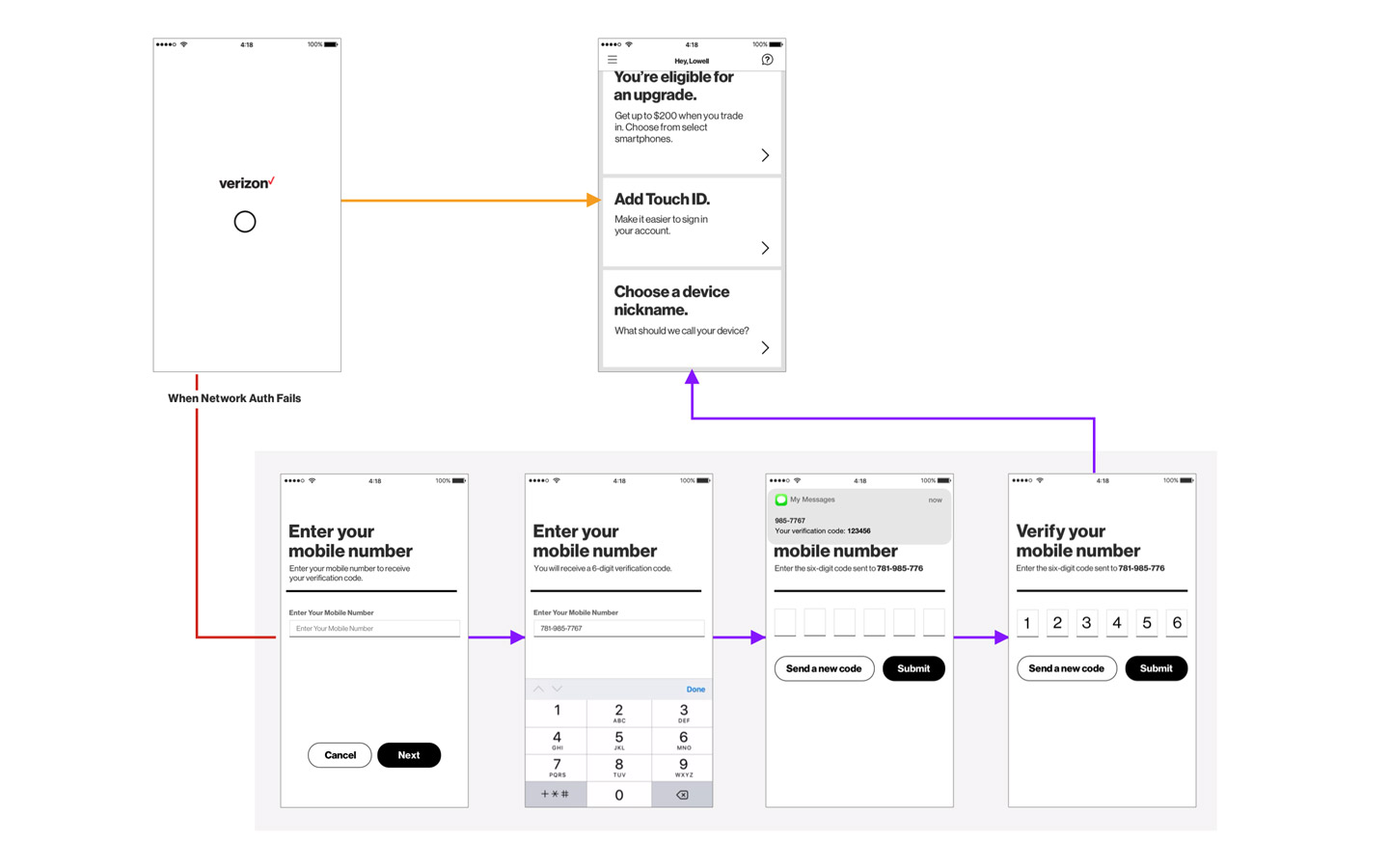Screen dimensions: 1389x868
Task: Tap keypad key 5 JKL
Action: point(619,740)
